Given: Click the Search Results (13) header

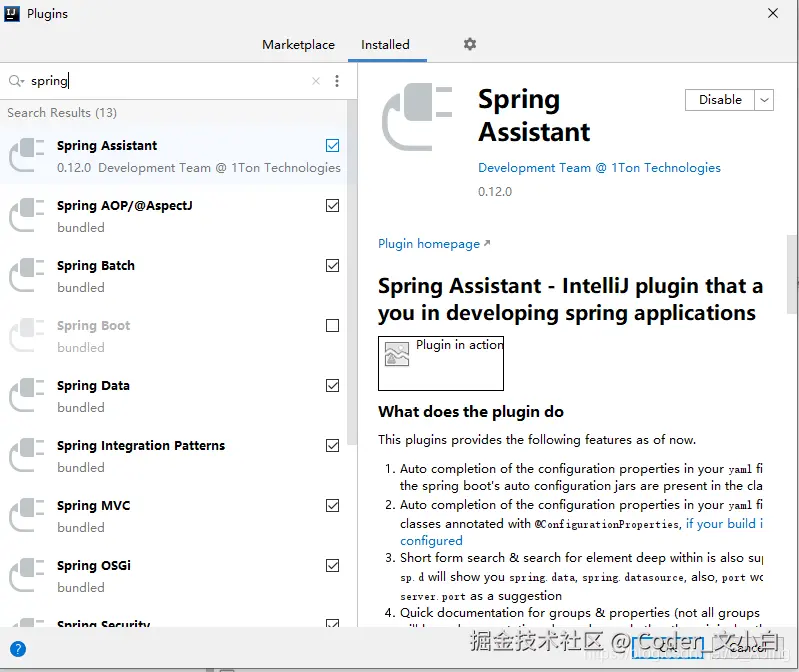Looking at the screenshot, I should (62, 113).
